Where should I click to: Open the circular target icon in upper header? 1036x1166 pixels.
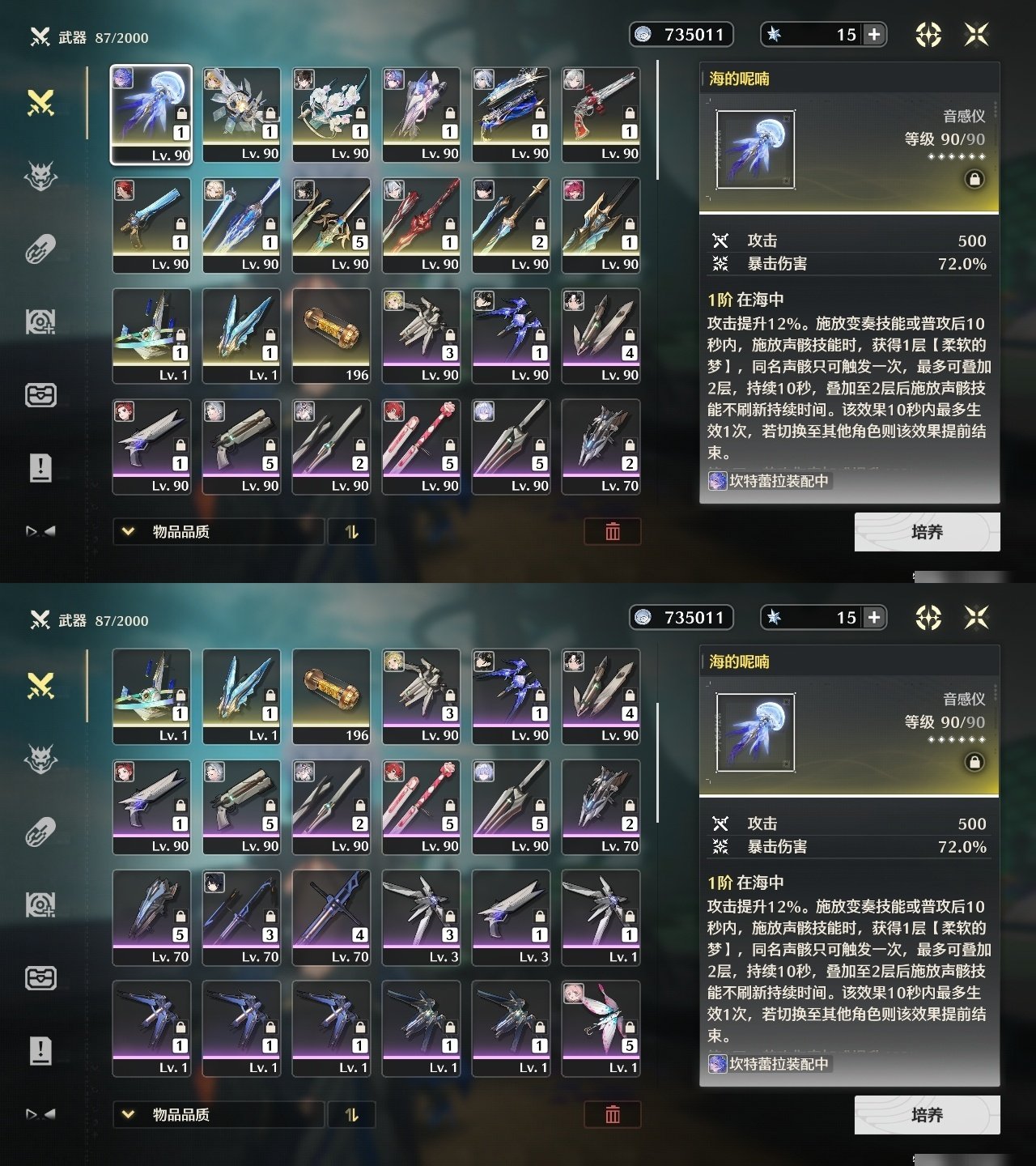(x=928, y=34)
